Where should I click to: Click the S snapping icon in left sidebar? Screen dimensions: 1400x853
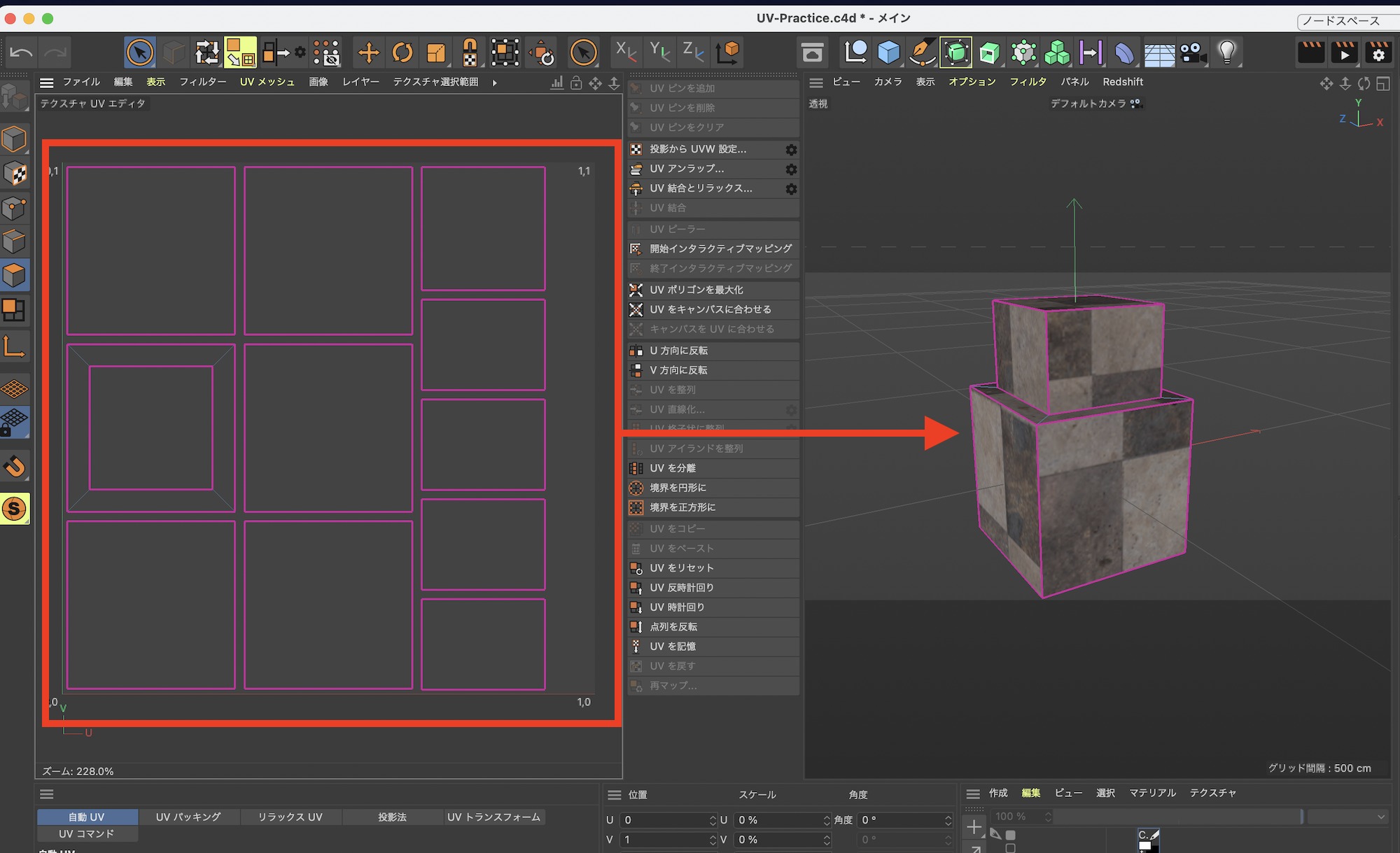click(x=15, y=509)
